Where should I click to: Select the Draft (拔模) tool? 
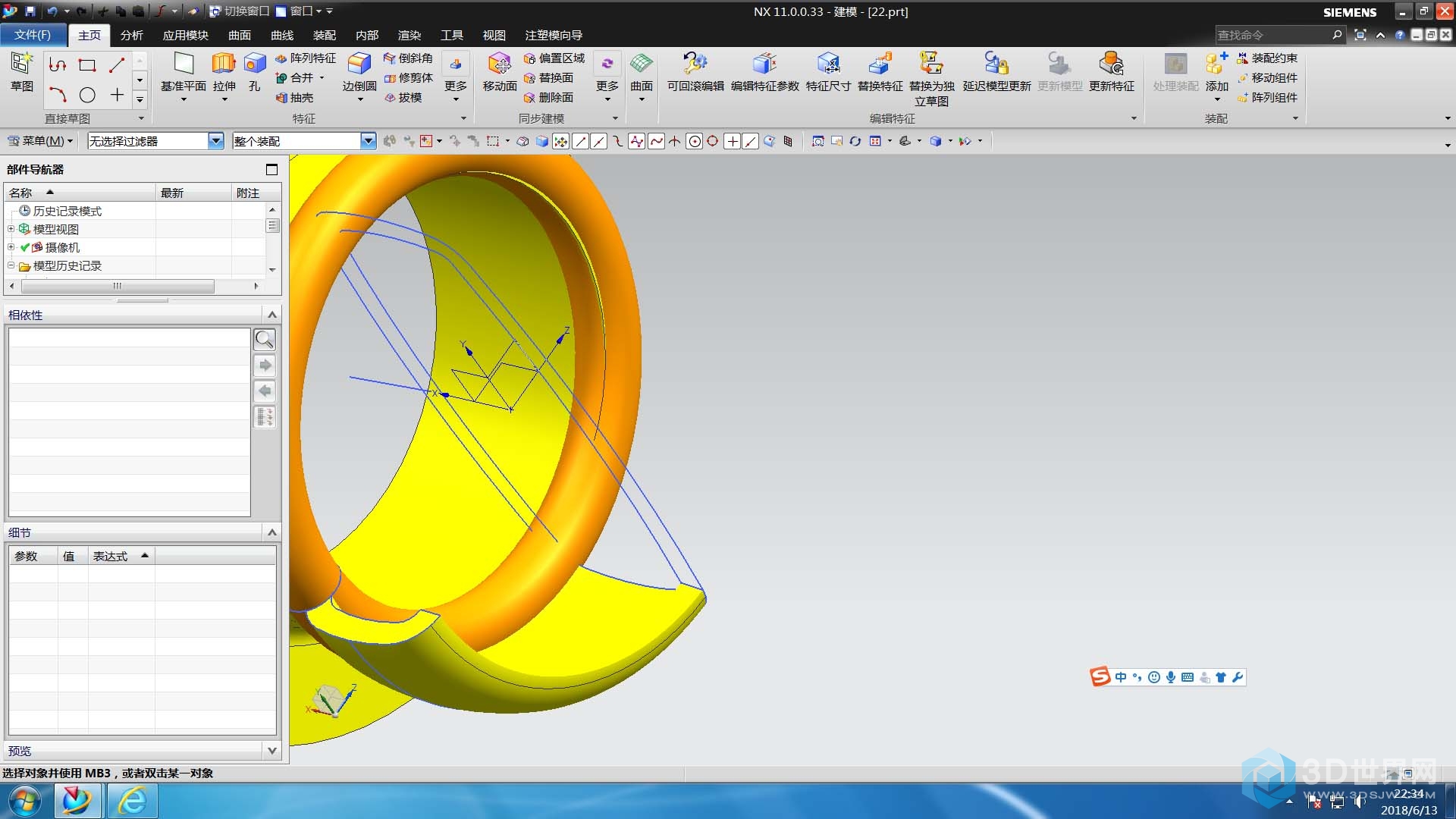[x=403, y=98]
